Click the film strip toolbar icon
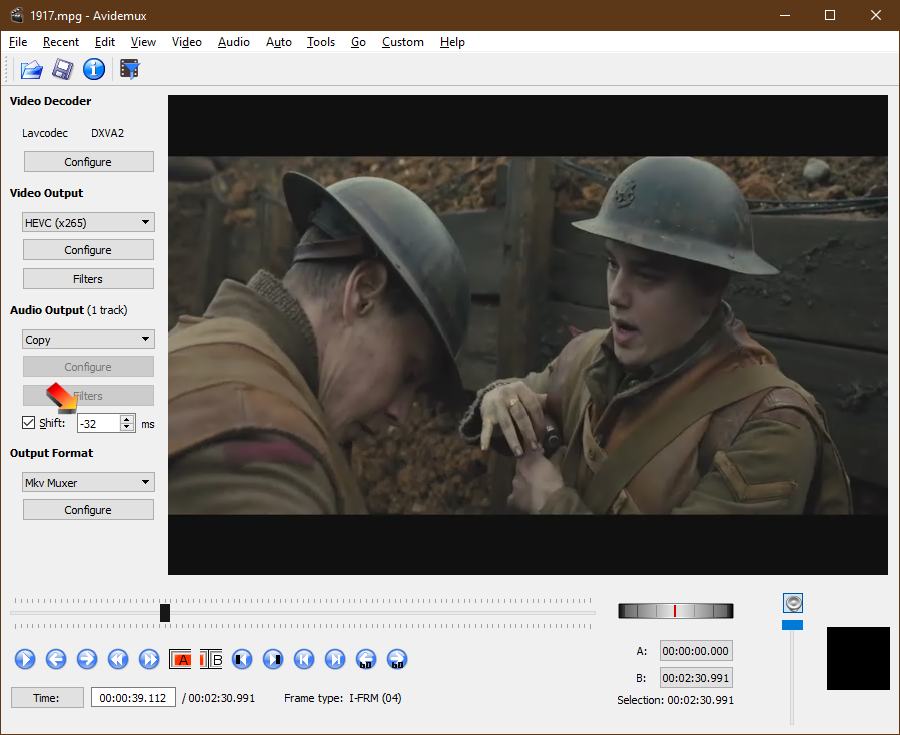Viewport: 900px width, 735px height. 130,69
